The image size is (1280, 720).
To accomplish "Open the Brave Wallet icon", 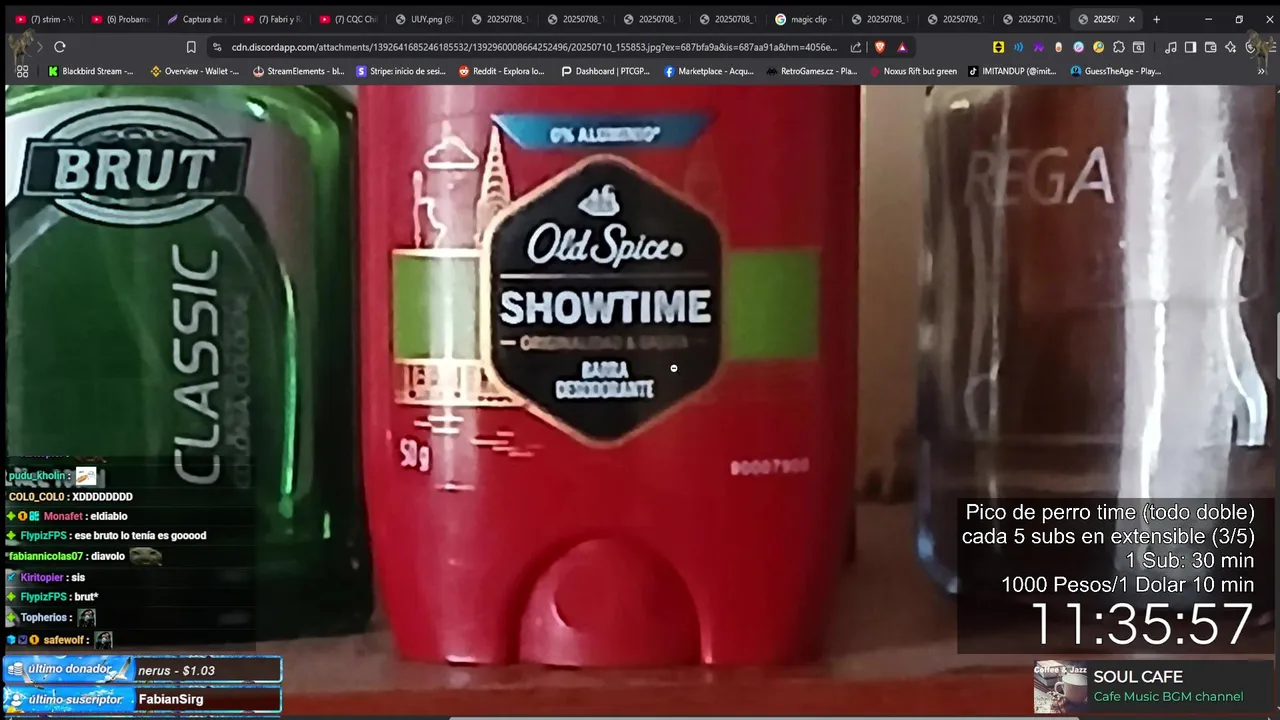I will point(1210,47).
